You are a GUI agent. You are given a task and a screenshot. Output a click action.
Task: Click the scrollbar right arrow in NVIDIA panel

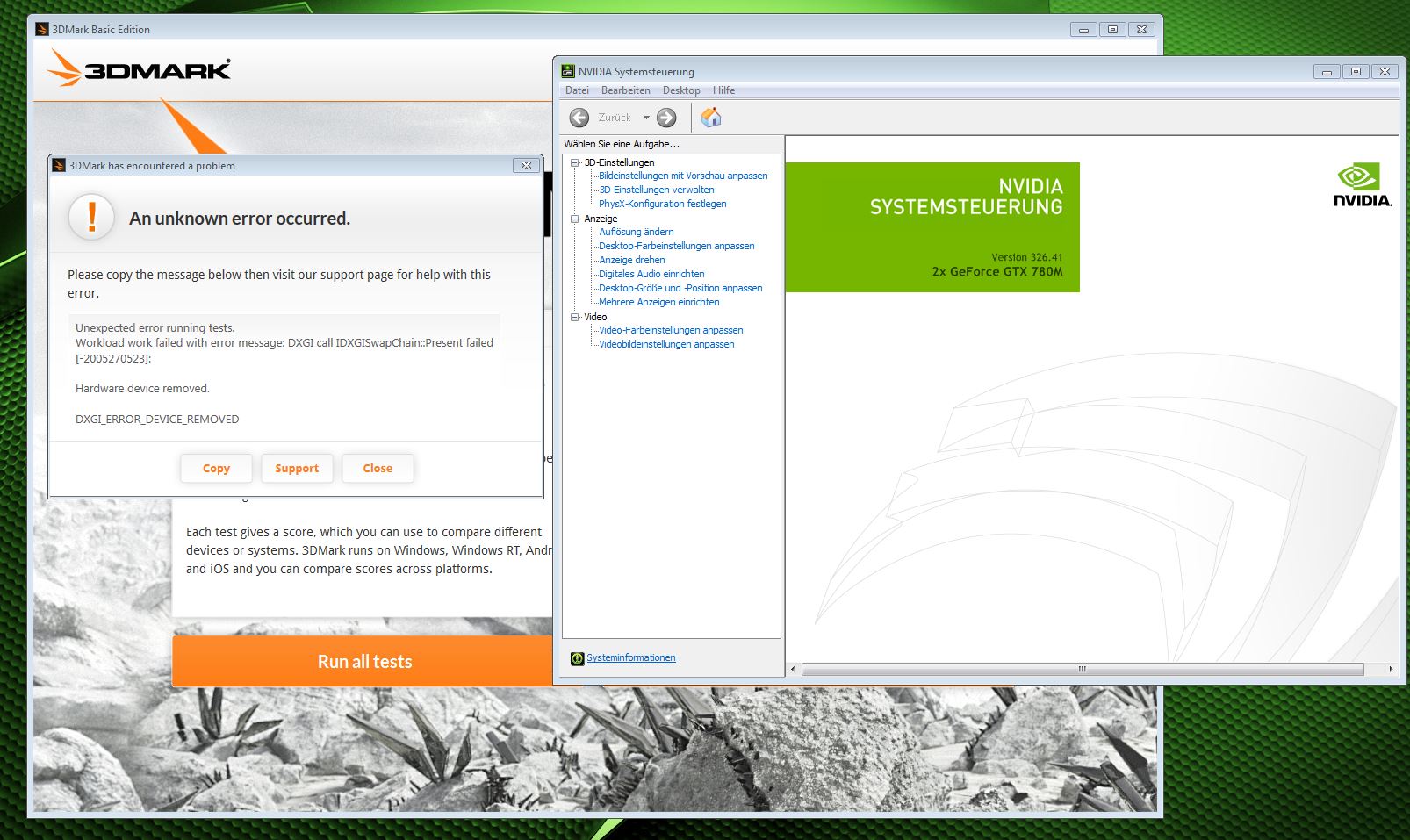pyautogui.click(x=1391, y=669)
